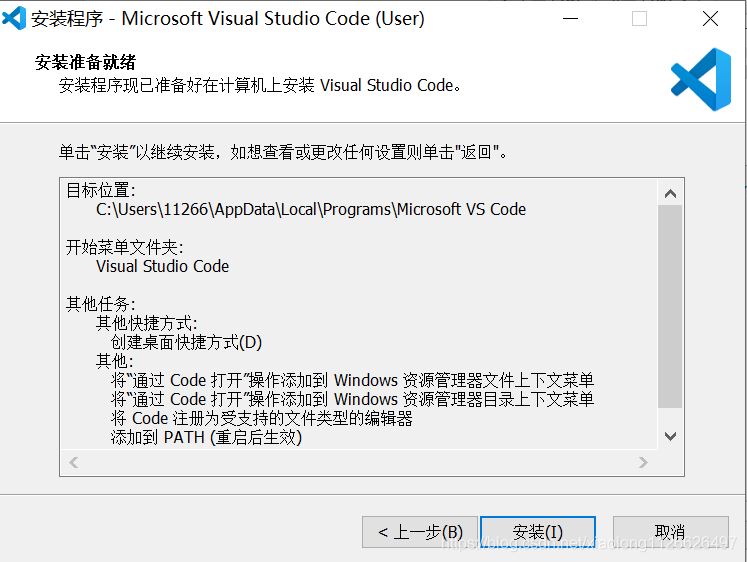This screenshot has height=562, width=747.
Task: Start installation with the 安装(I) button
Action: [x=538, y=532]
